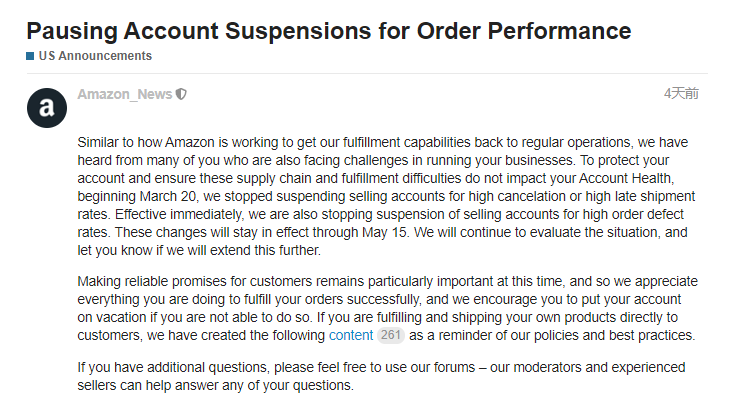Open the Amazon_News user profile name
The height and width of the screenshot is (405, 738).
124,95
